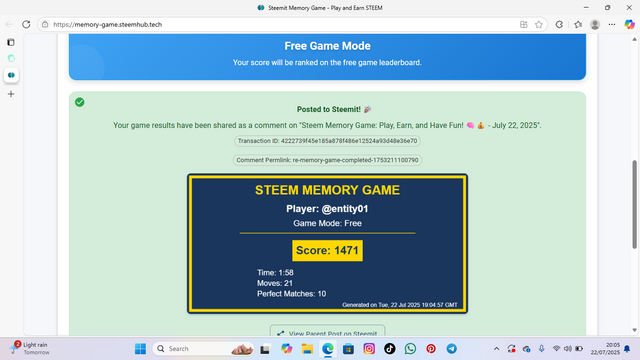Click the Free Game Mode banner heading
The image size is (640, 360).
point(327,46)
